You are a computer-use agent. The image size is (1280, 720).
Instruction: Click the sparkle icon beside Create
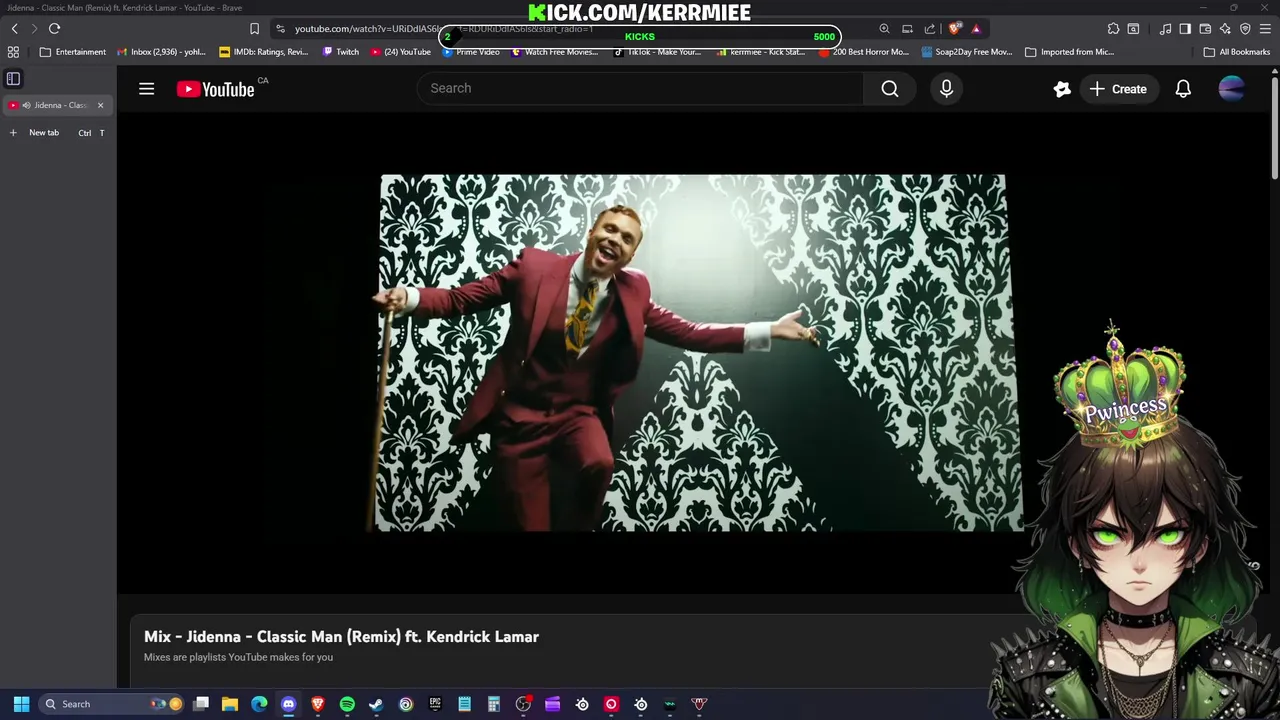1062,89
